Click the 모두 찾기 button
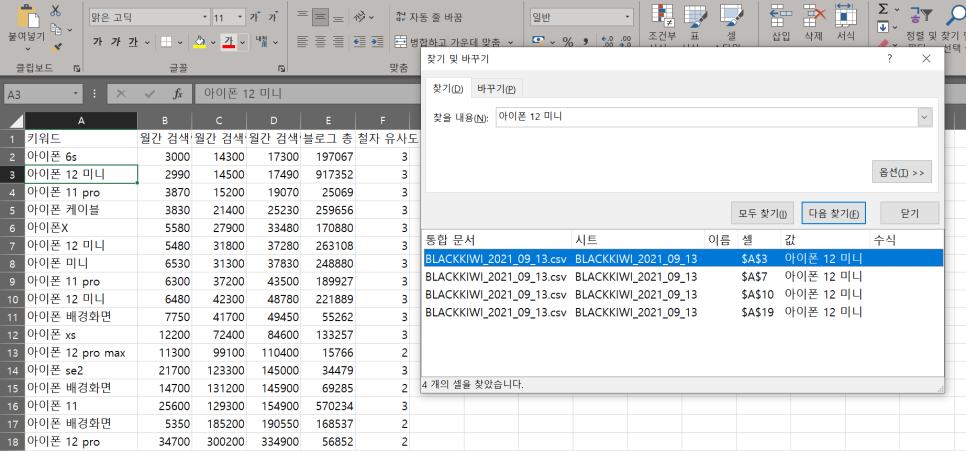Viewport: 966px width, 451px height. tap(763, 213)
